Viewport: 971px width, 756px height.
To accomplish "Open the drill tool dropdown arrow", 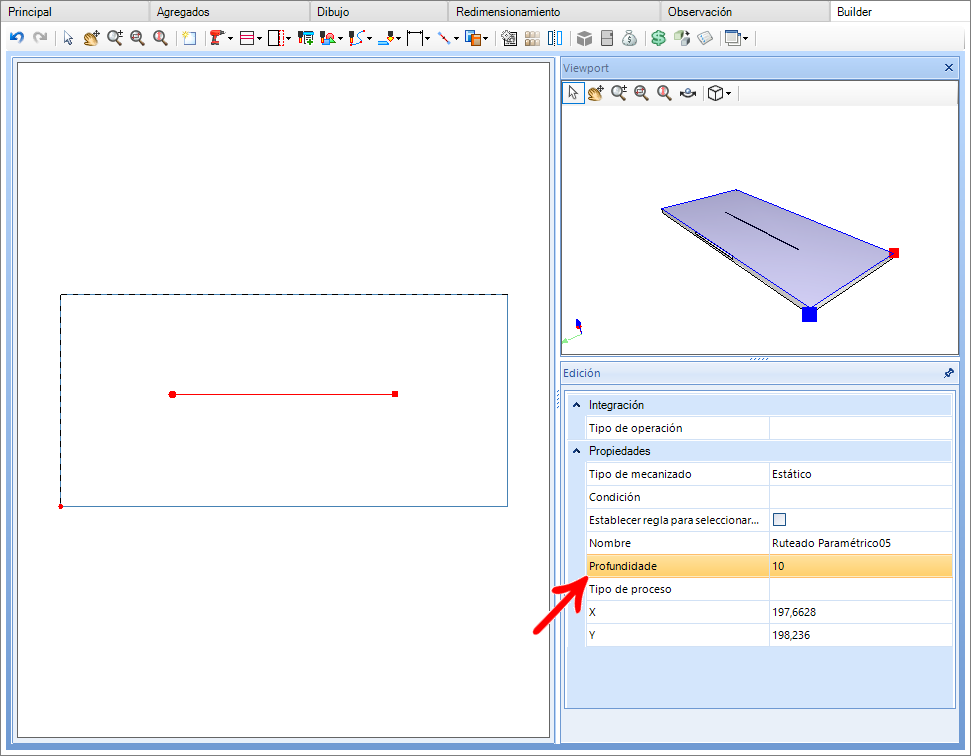I will 230,38.
